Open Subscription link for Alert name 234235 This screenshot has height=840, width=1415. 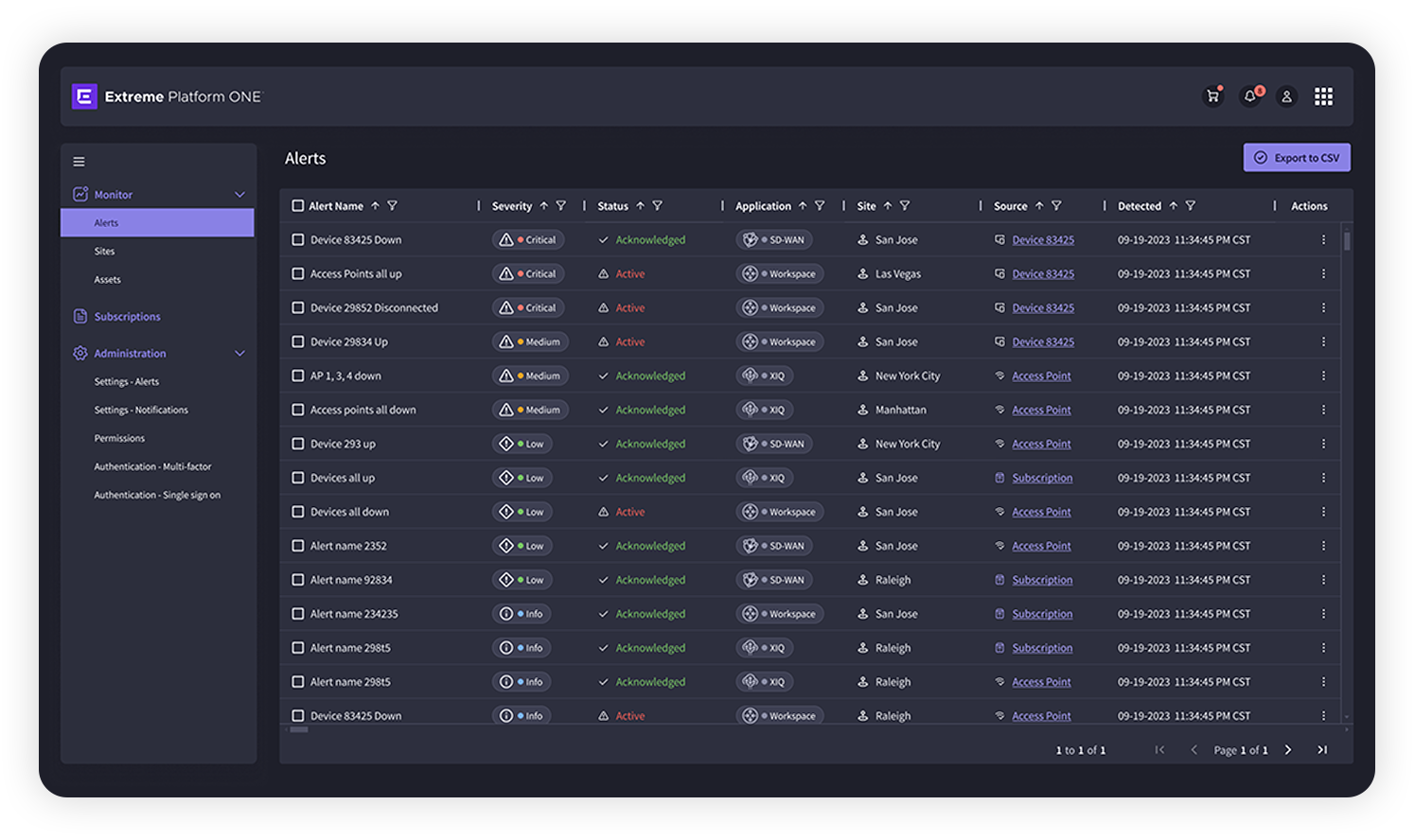point(1042,615)
